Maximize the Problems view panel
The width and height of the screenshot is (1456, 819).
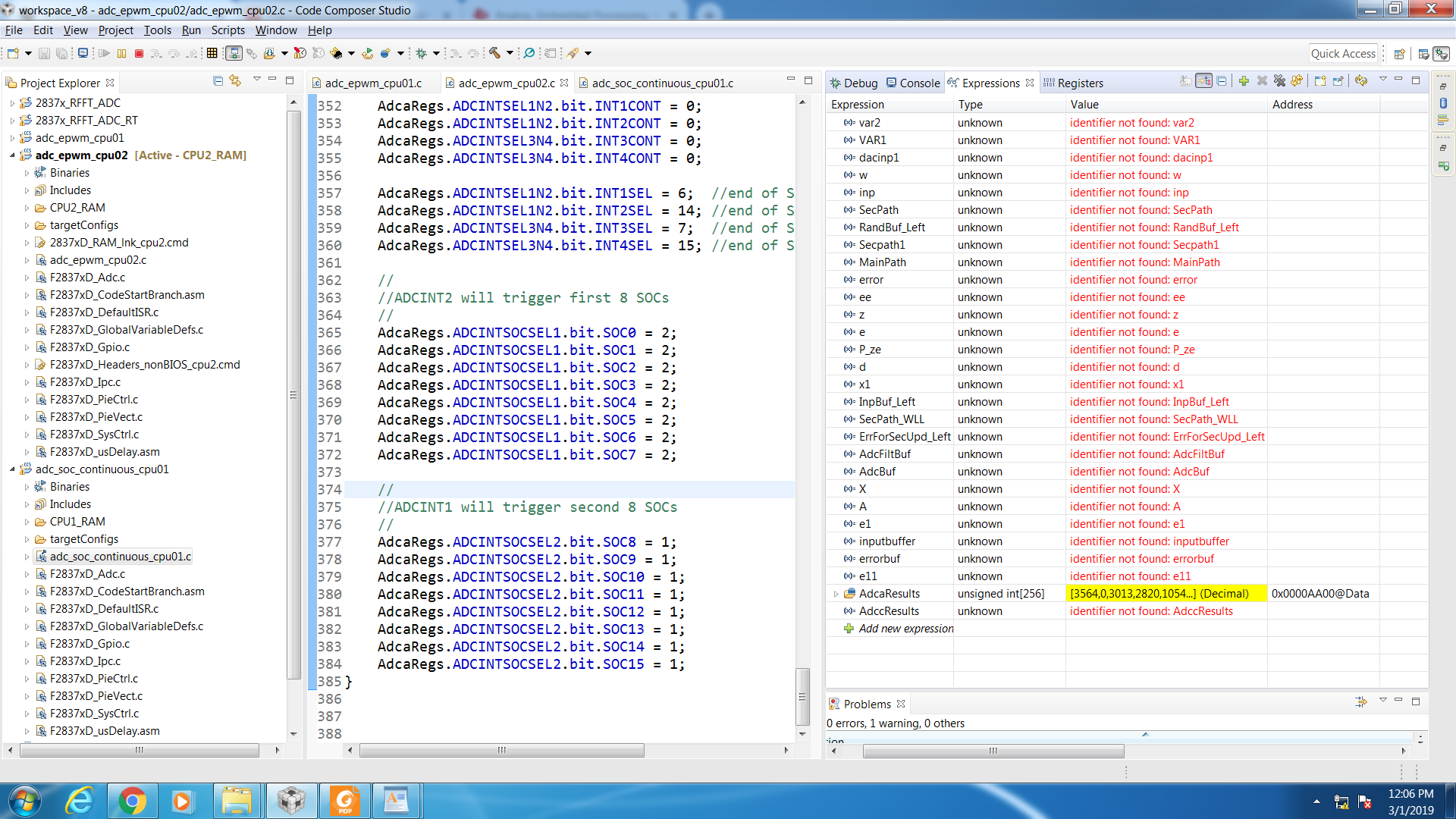click(x=1416, y=701)
